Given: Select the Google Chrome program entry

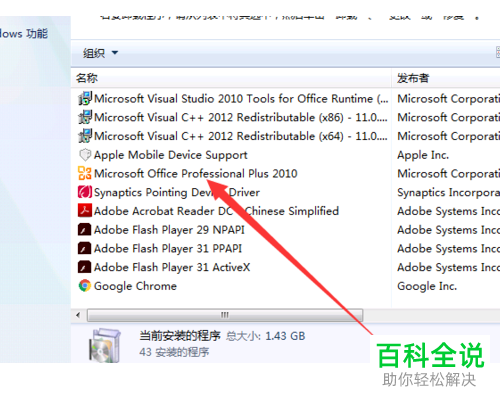Looking at the screenshot, I should coord(135,286).
